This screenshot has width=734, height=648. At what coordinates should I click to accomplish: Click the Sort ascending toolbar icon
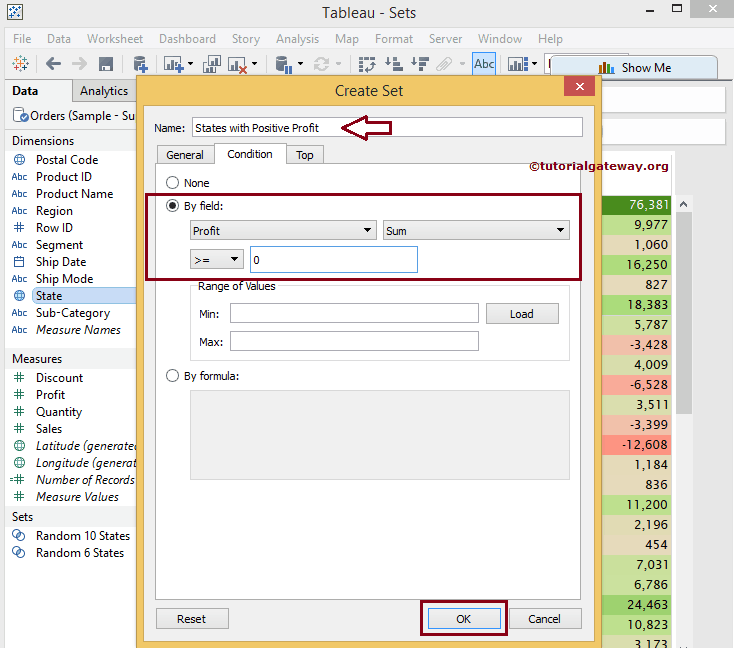pyautogui.click(x=393, y=64)
